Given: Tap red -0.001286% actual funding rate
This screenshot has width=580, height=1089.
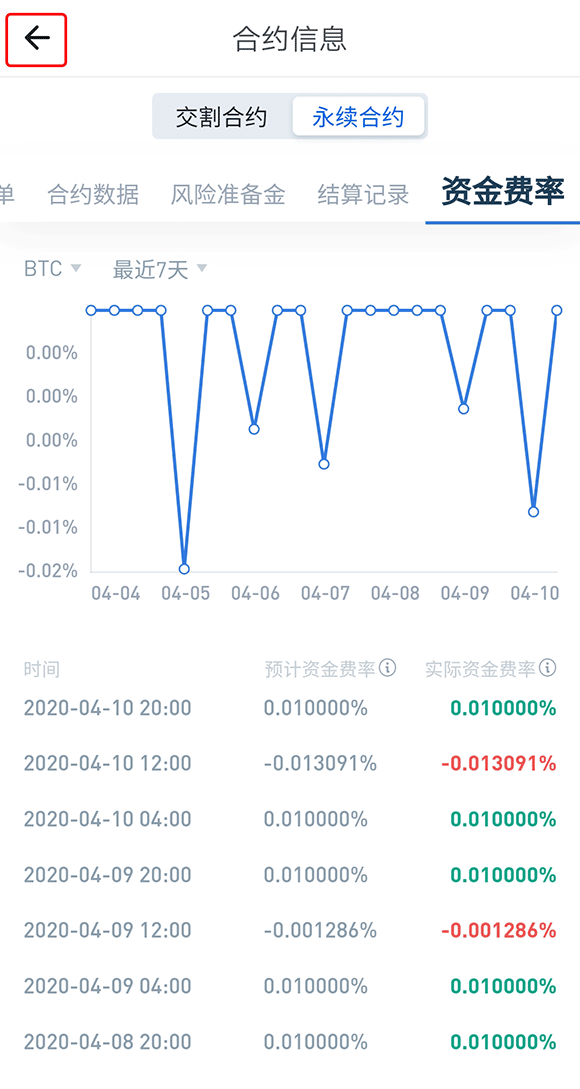Looking at the screenshot, I should (499, 931).
